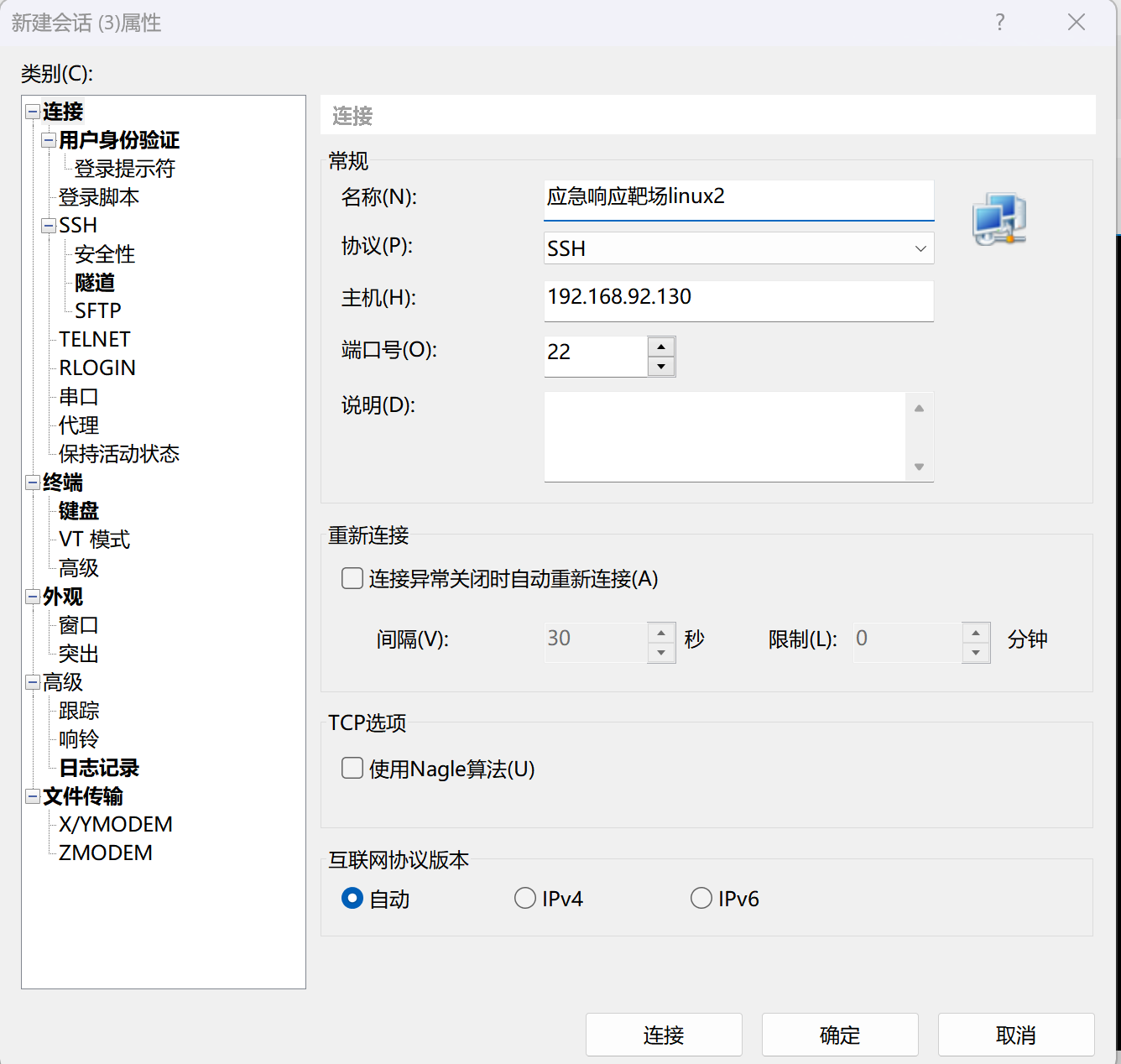Collapse the 连接 tree node
The width and height of the screenshot is (1121, 1064).
[33, 112]
